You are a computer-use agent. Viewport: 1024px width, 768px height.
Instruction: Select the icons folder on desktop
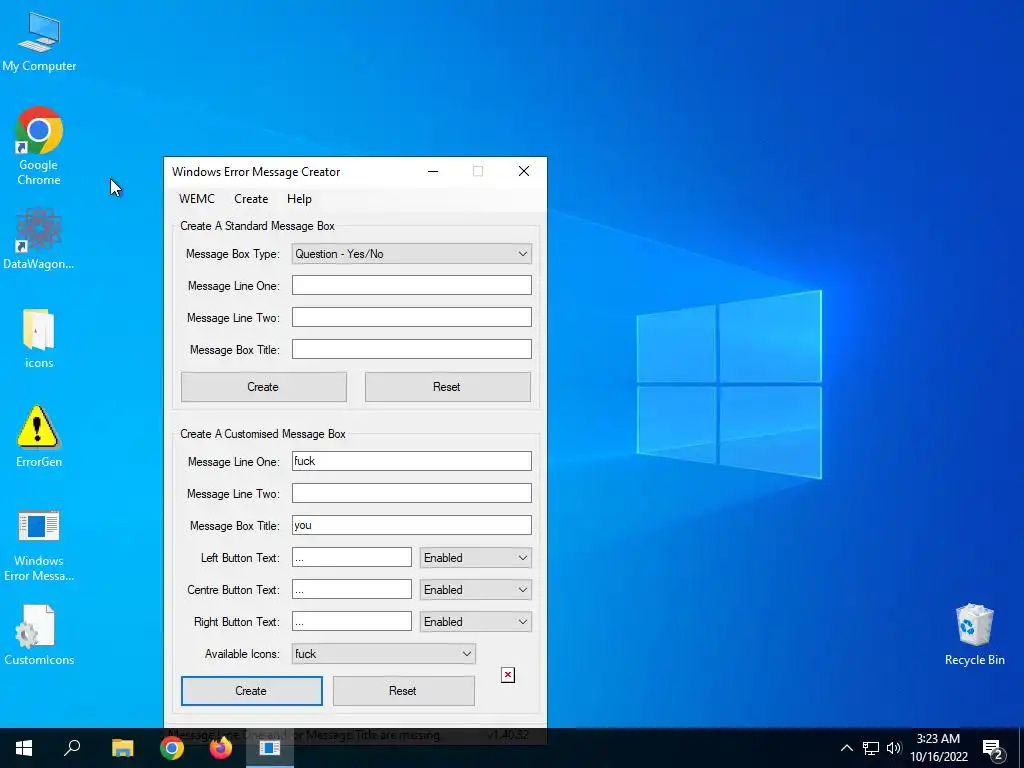tap(39, 338)
